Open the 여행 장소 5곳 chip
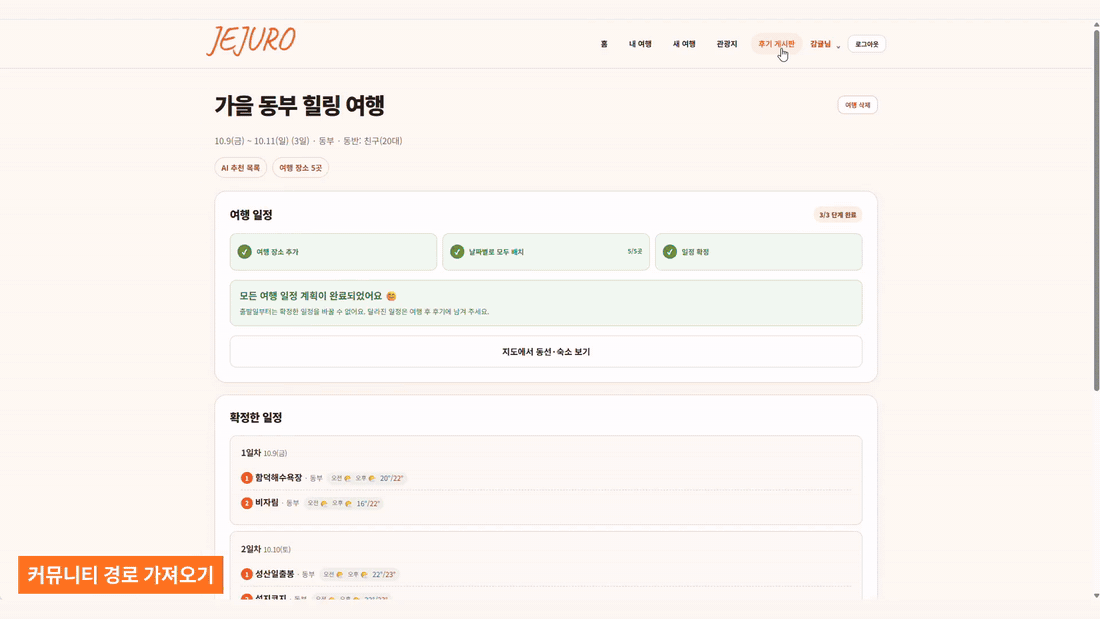This screenshot has width=1100, height=619. [300, 168]
